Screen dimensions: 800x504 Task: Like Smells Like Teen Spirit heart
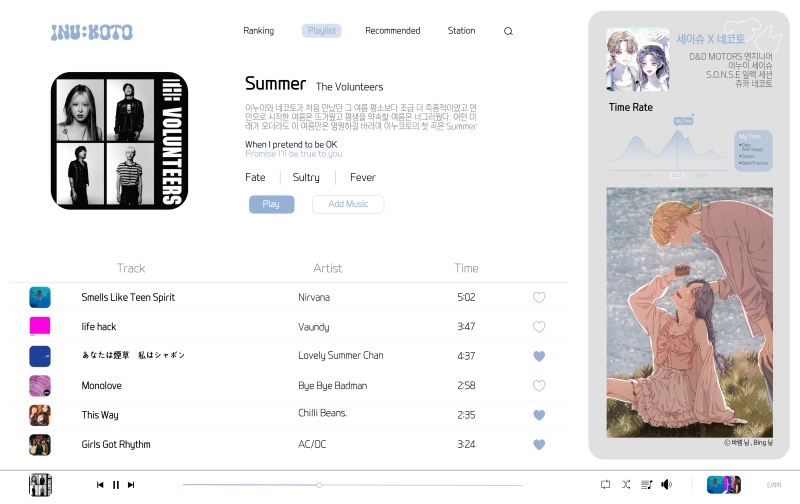pyautogui.click(x=539, y=297)
